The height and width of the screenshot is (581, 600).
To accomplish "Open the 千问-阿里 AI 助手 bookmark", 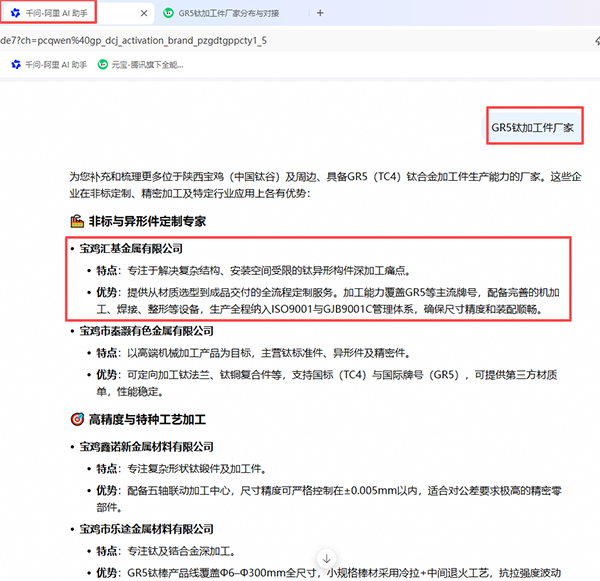I will click(49, 65).
